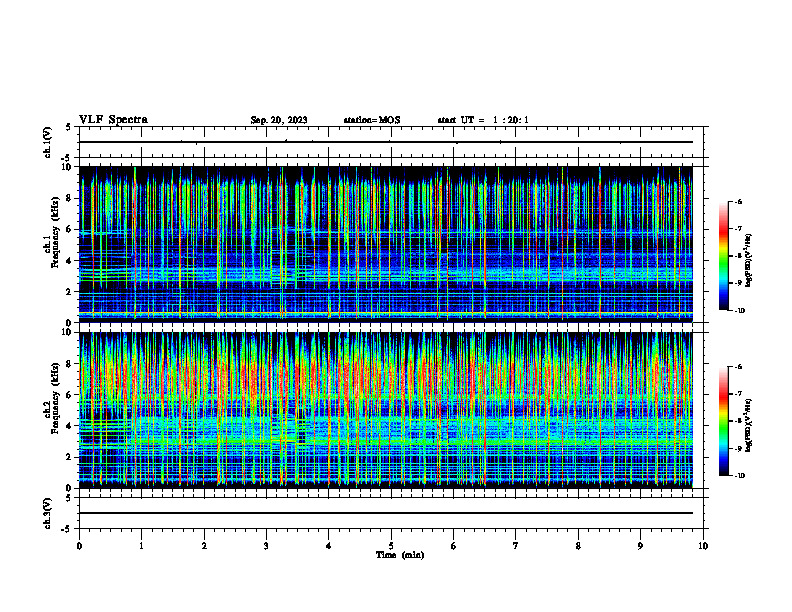Click the lower colorbar's log(PSD) label
The height and width of the screenshot is (612, 792).
749,426
